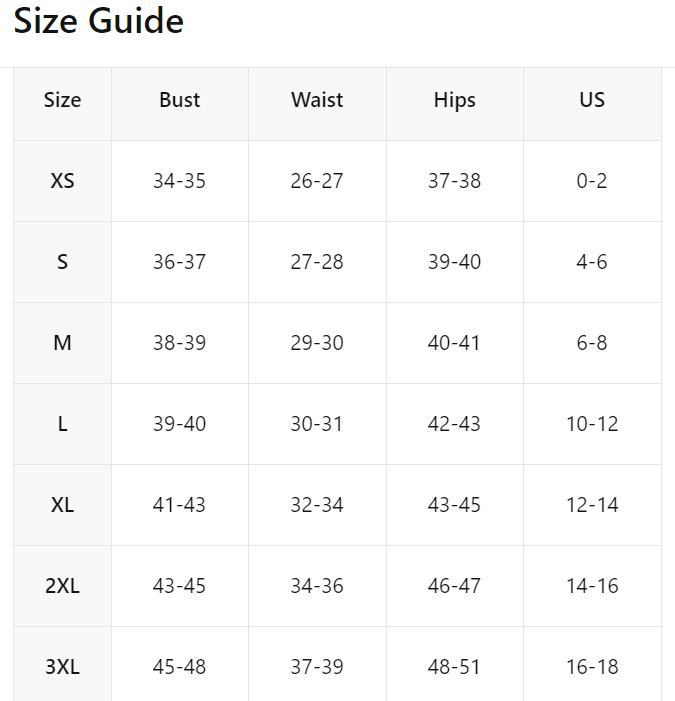Click the L size row label
Image resolution: width=675 pixels, height=701 pixels.
pyautogui.click(x=62, y=424)
